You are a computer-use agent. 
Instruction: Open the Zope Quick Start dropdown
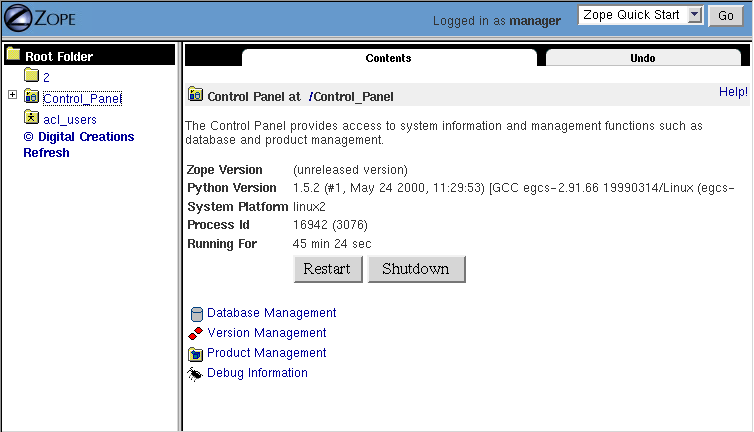tap(696, 15)
